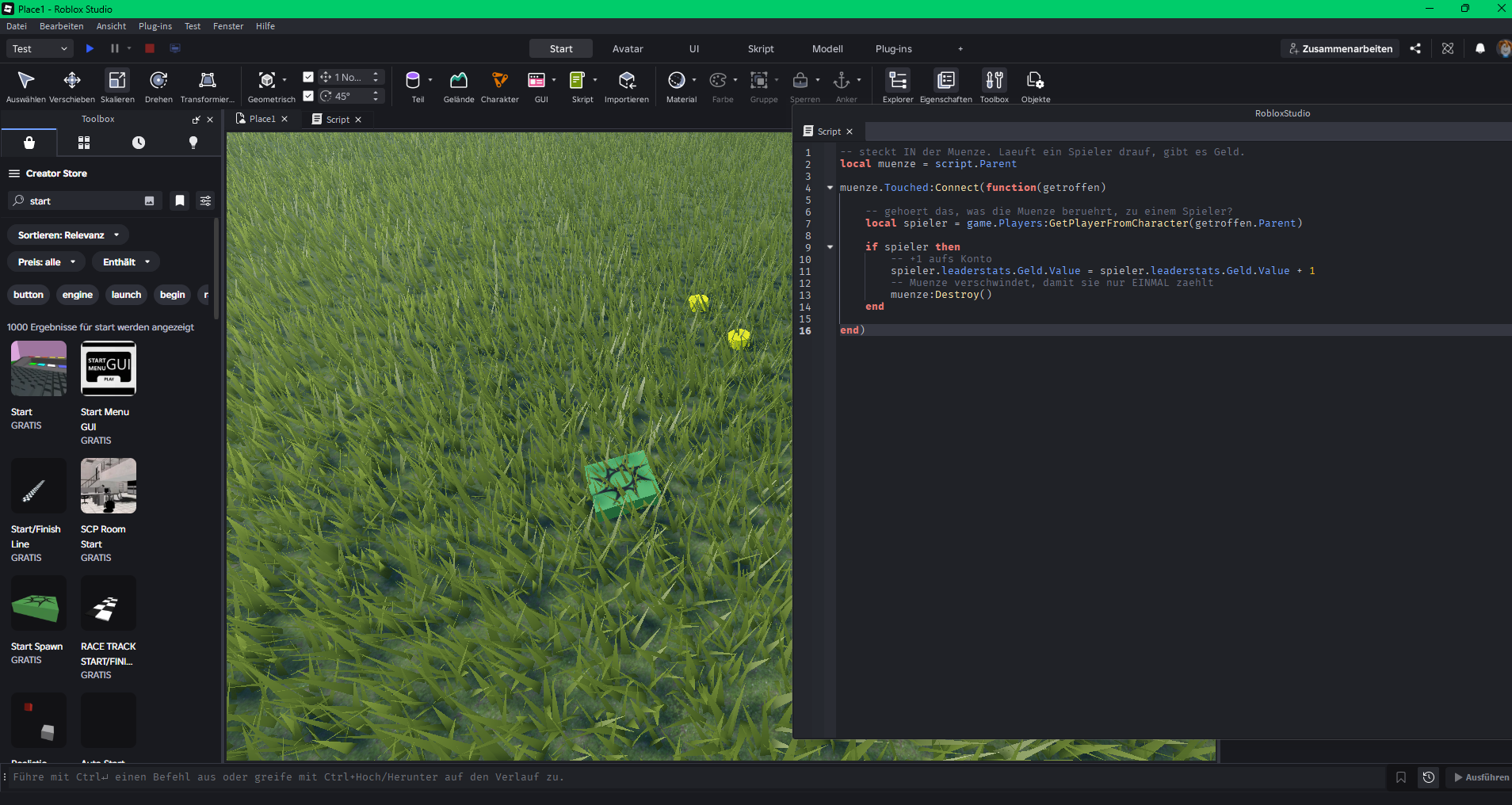Viewport: 1512px width, 805px height.
Task: Open the Gelände terrain editor
Action: 459,86
